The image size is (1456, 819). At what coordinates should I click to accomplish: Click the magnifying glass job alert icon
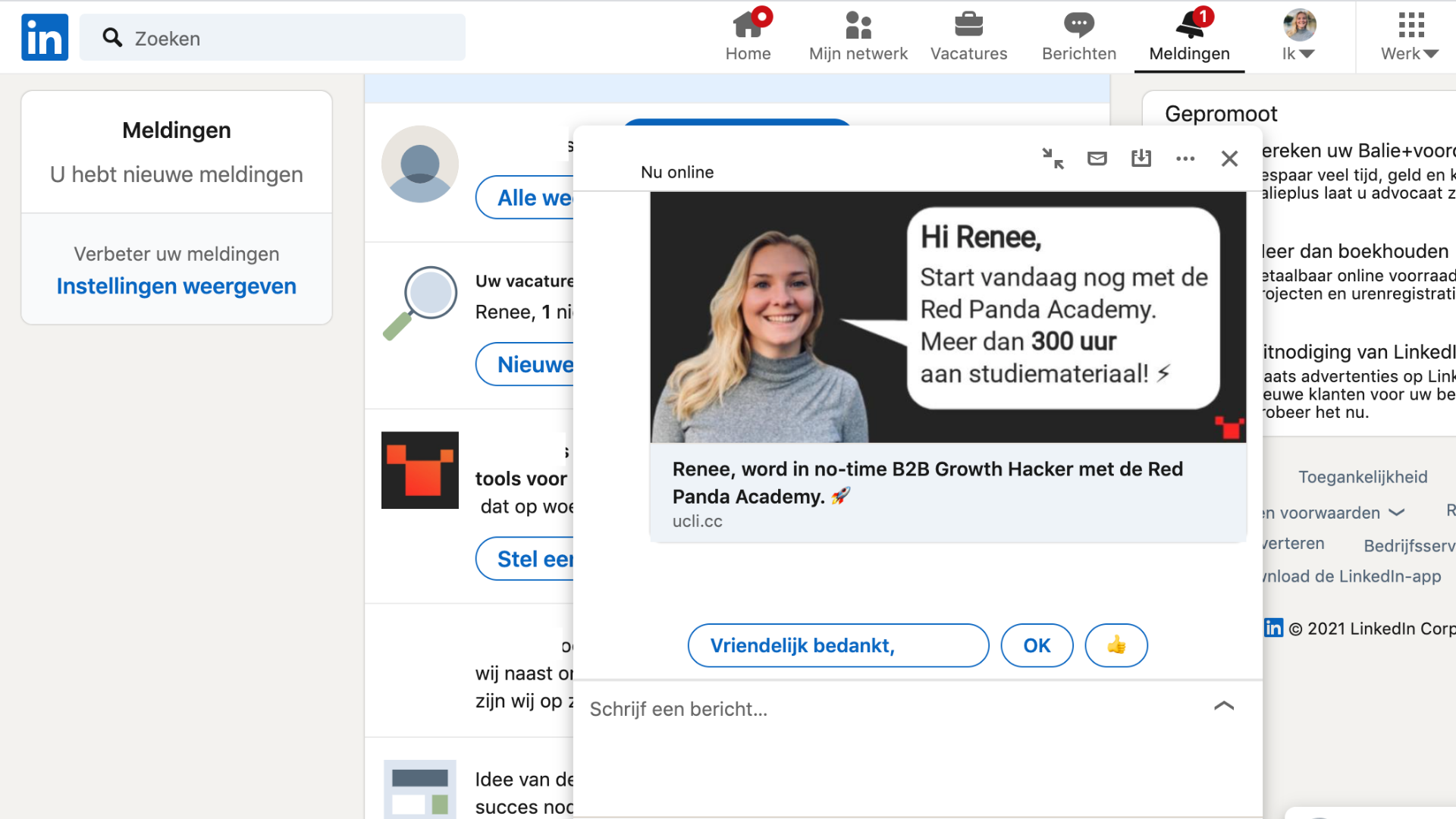pos(420,303)
